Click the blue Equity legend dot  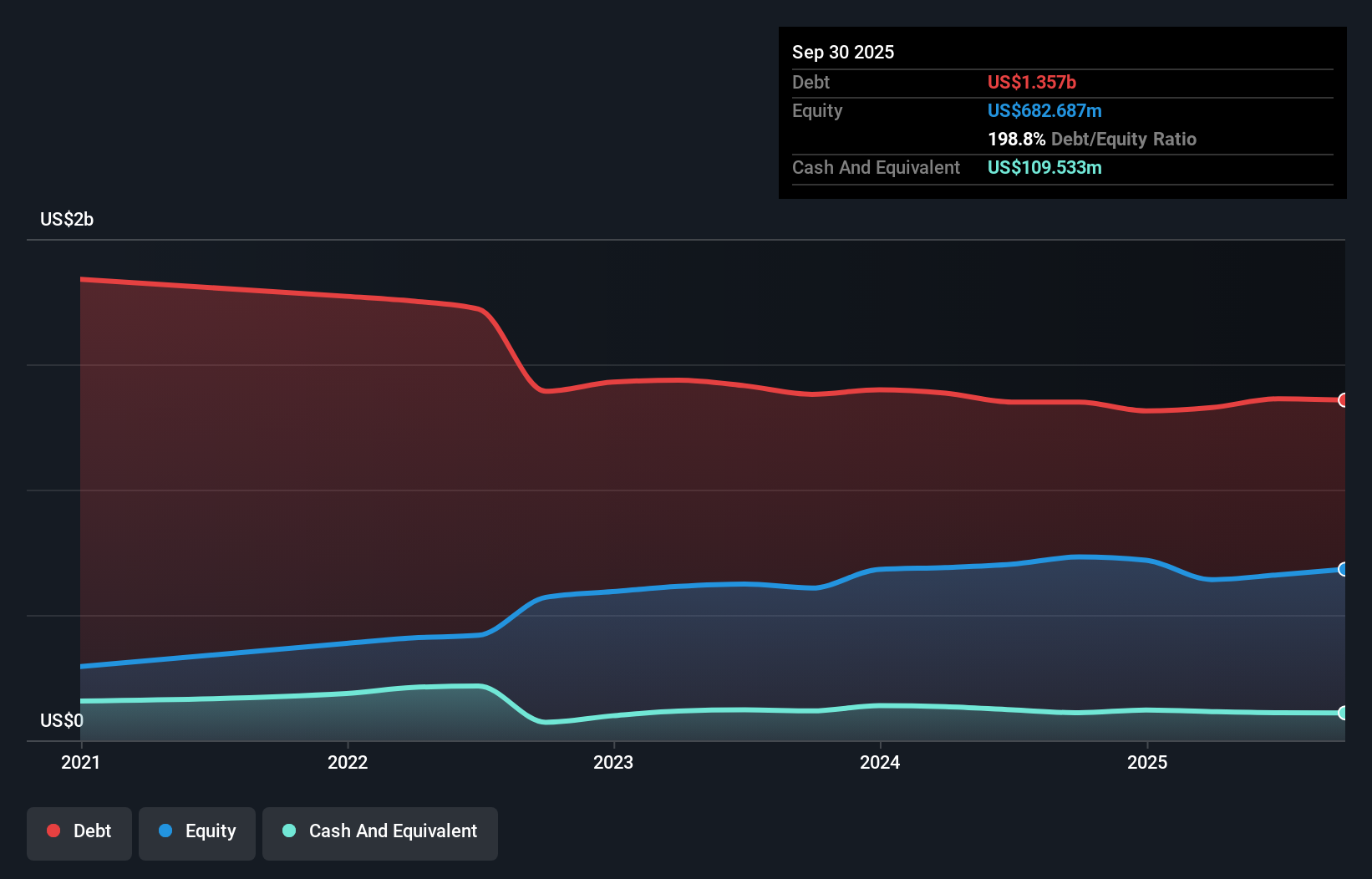coord(165,831)
